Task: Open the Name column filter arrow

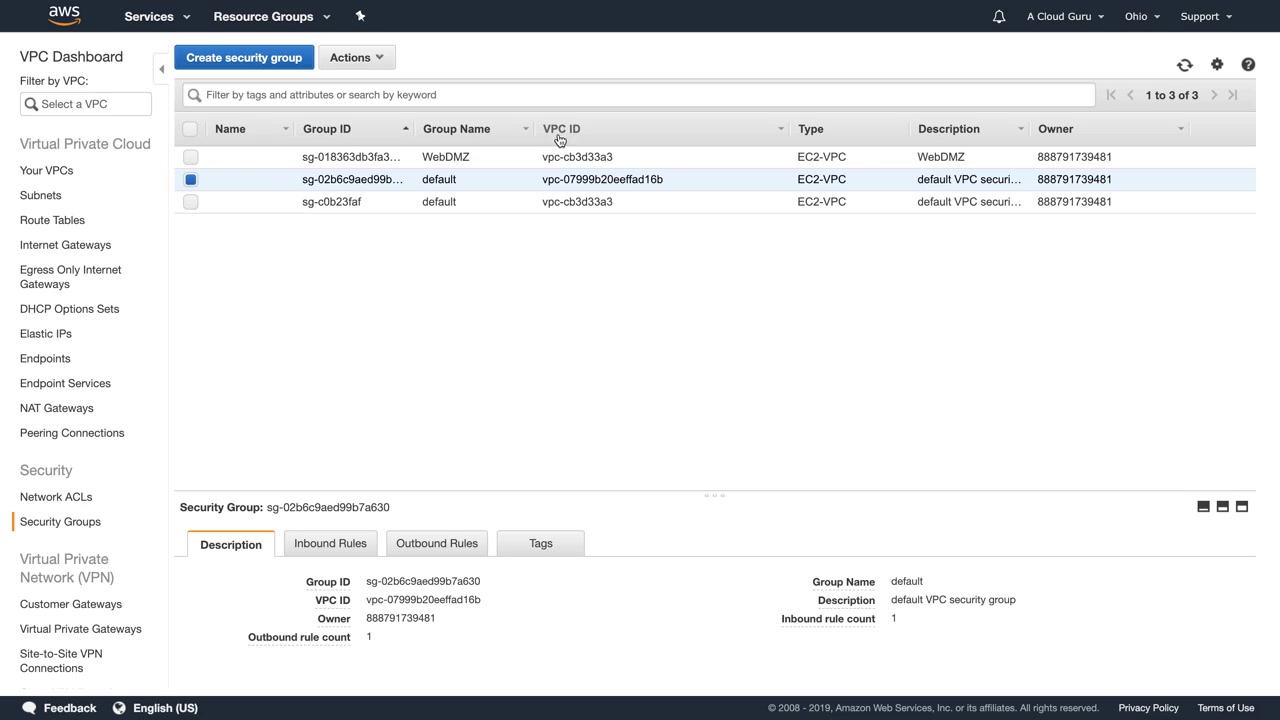Action: (285, 129)
